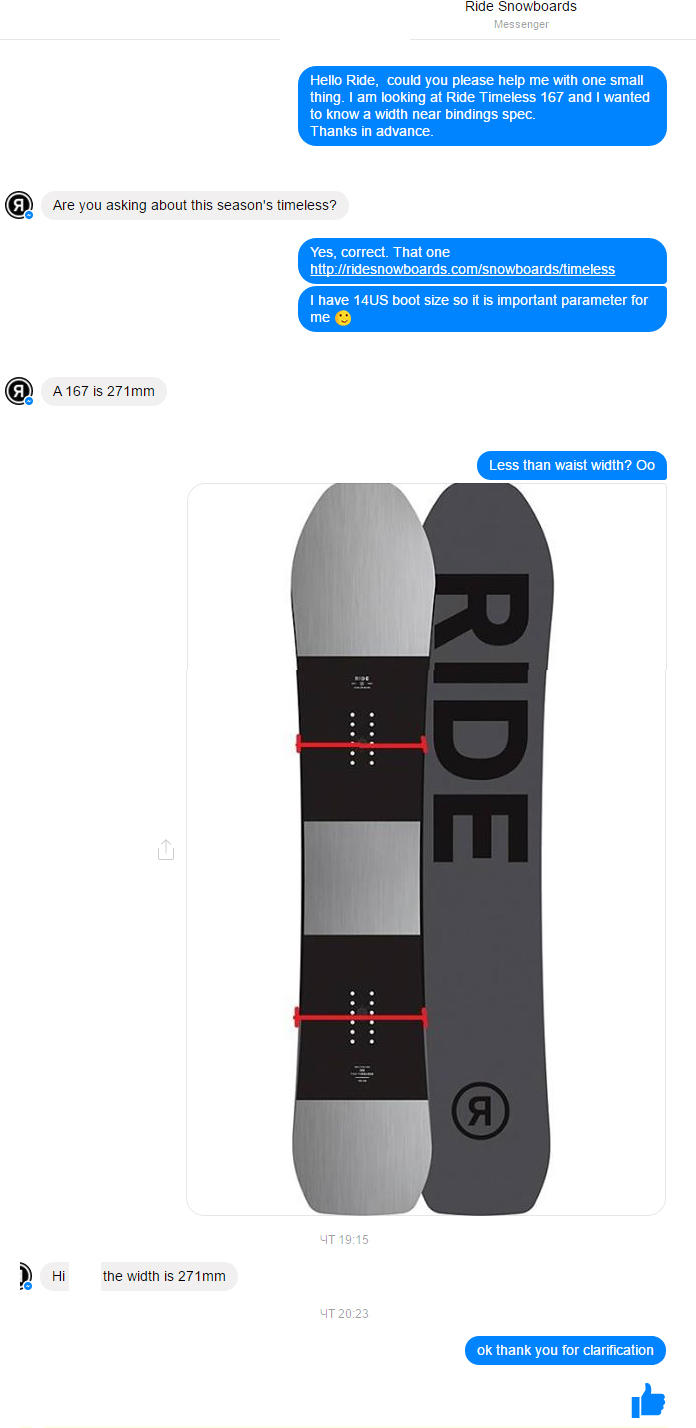
Task: Click the Messenger subtitle under the title
Action: click(521, 24)
